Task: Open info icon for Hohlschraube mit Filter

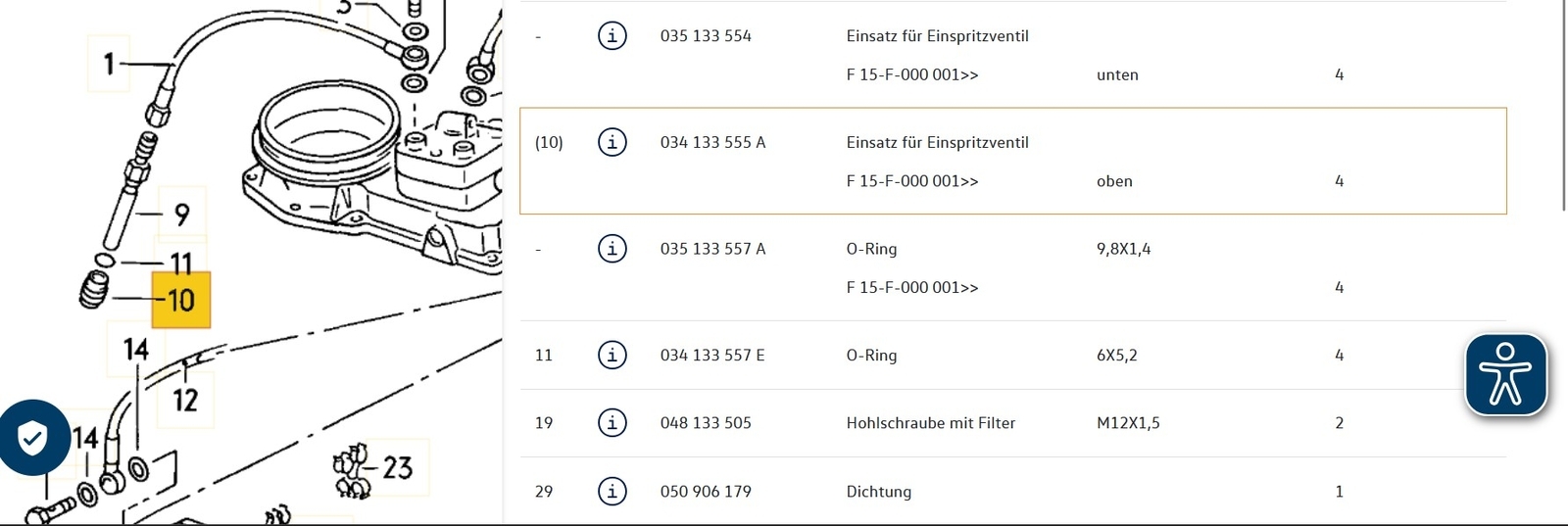Action: pos(612,422)
